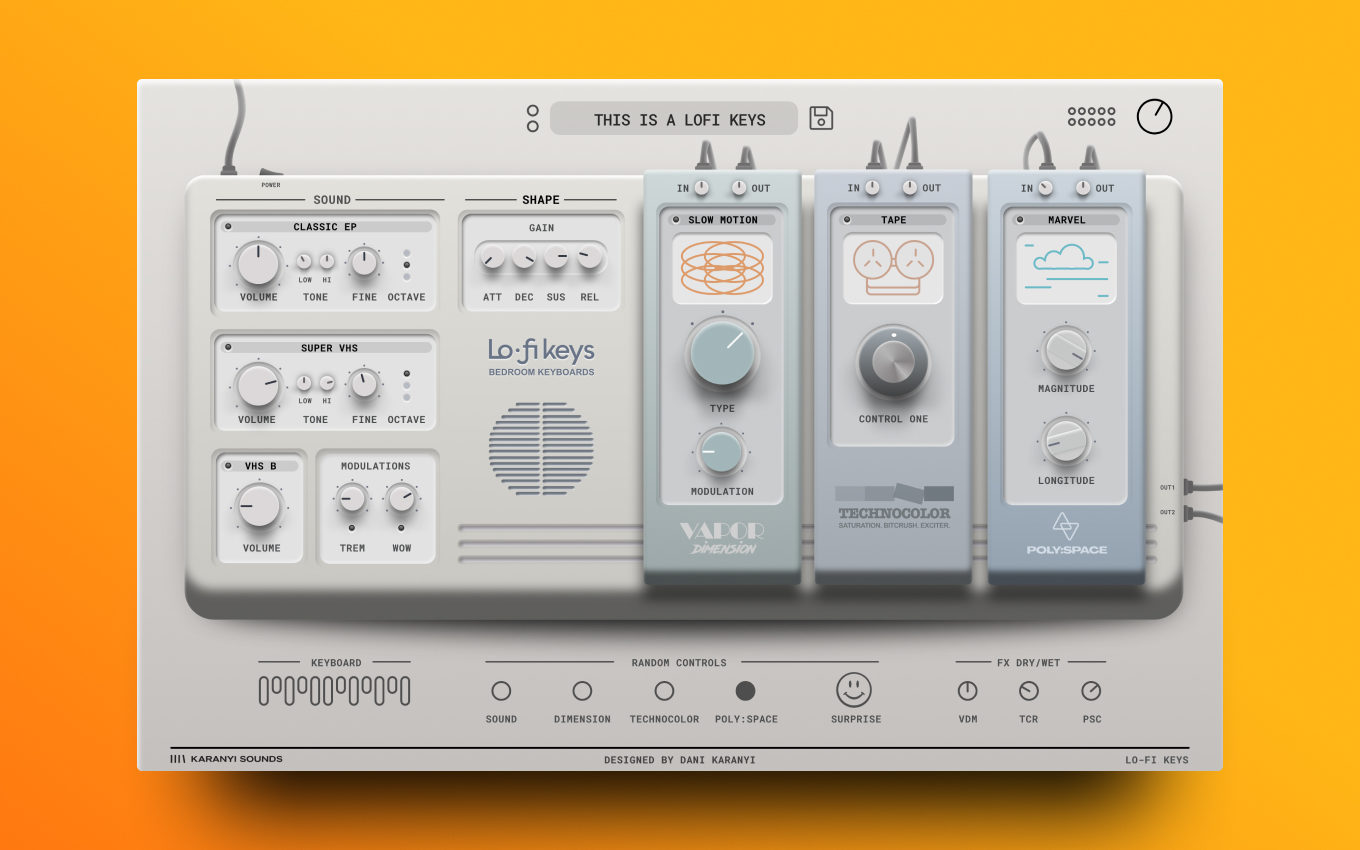1360x850 pixels.
Task: Click the VHS B volume knob
Action: [260, 506]
